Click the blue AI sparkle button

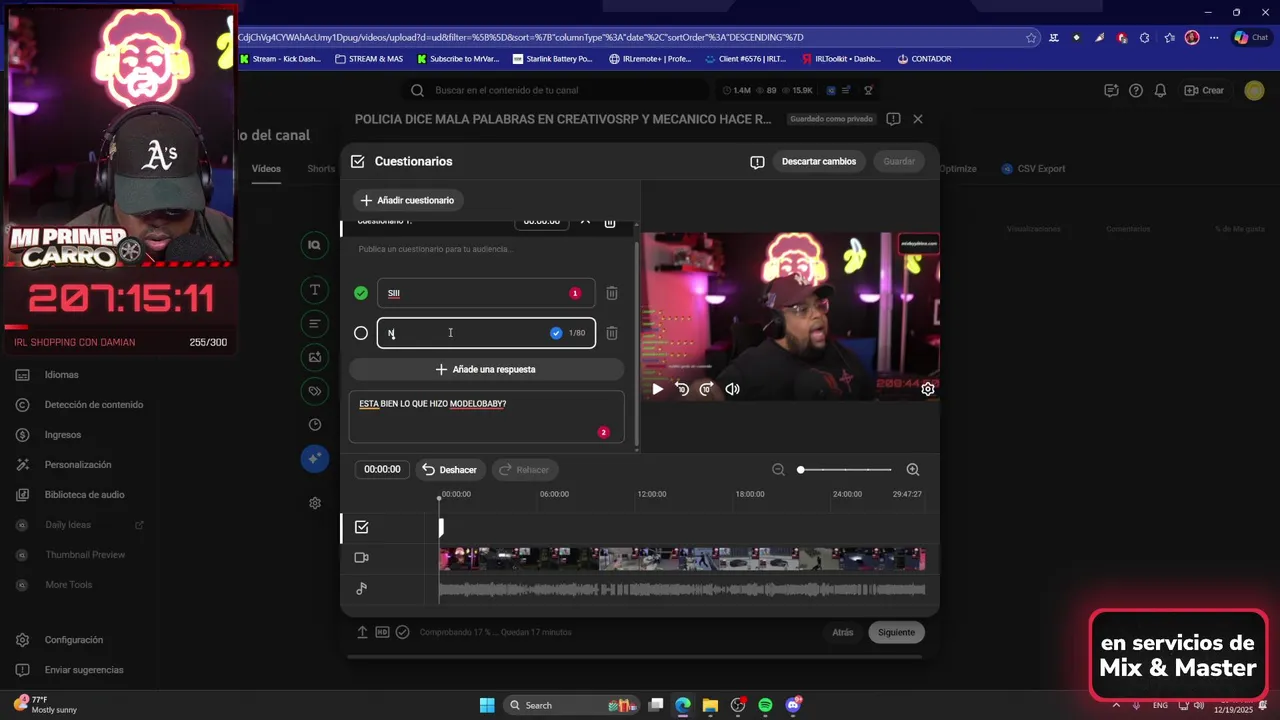tap(314, 458)
